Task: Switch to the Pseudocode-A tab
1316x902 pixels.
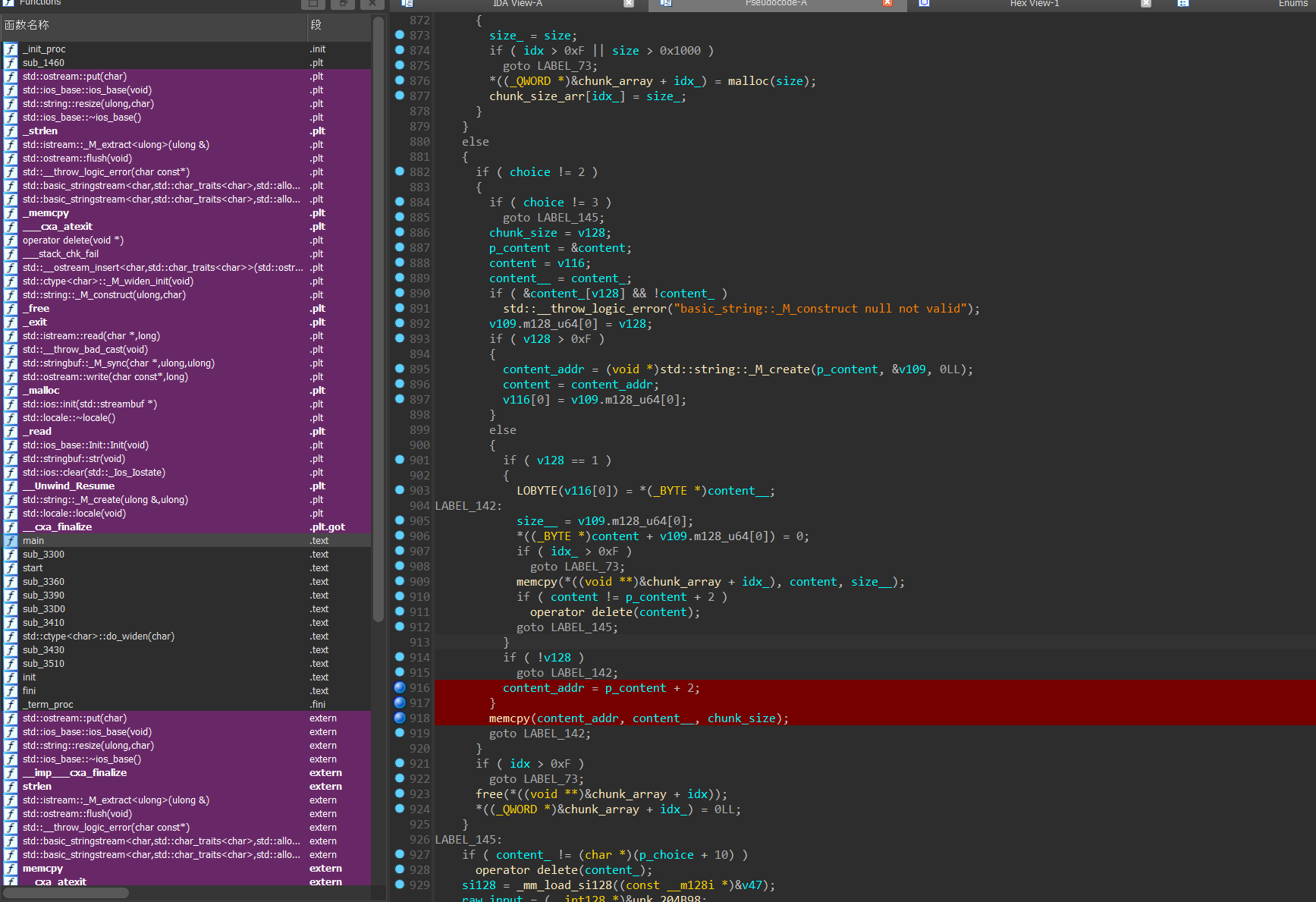Action: coord(775,4)
